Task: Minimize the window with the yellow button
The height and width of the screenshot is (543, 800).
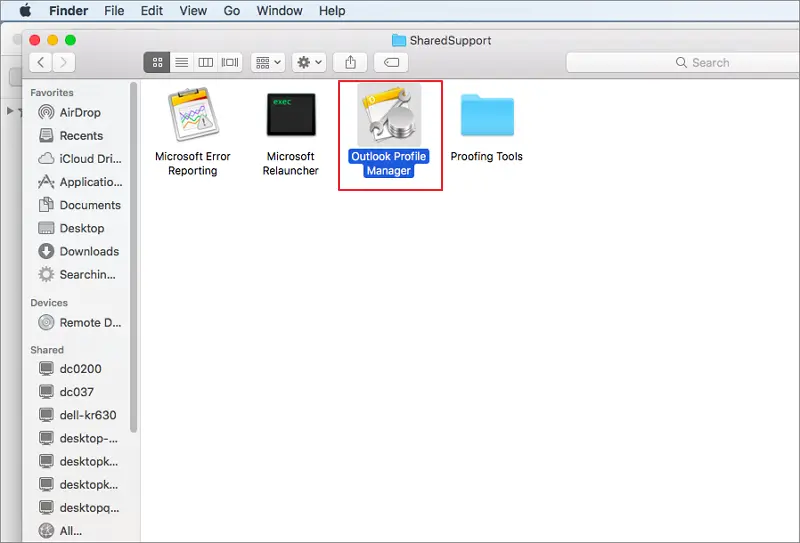Action: (53, 40)
